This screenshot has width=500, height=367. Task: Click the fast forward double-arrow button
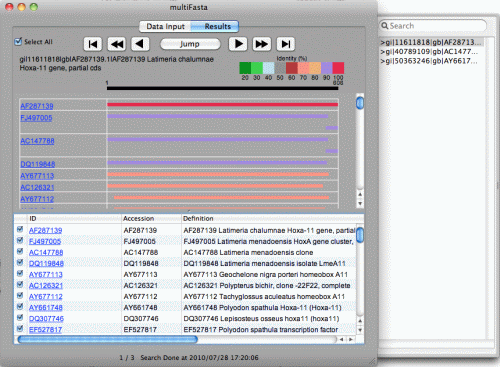click(262, 44)
